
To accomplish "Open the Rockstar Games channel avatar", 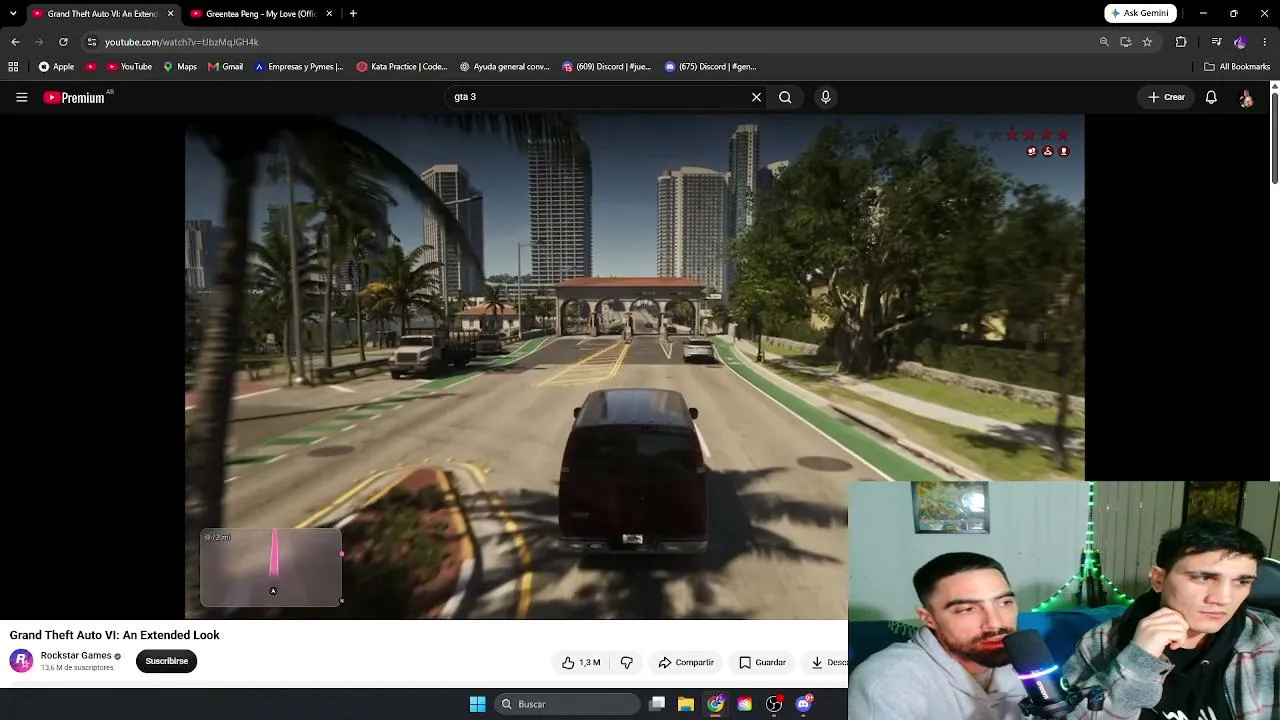I will 21,661.
